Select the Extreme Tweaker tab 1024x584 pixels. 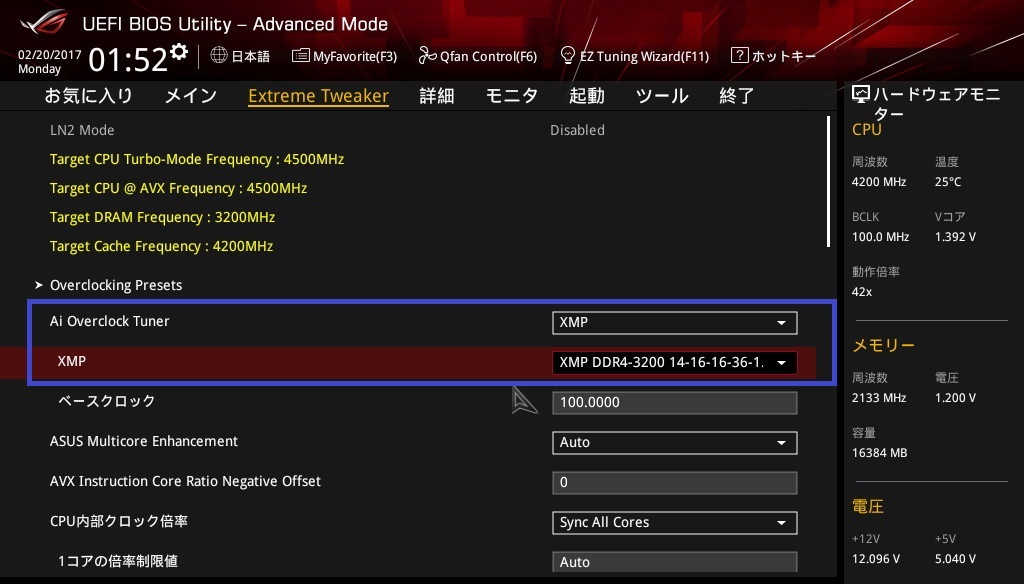(x=319, y=95)
